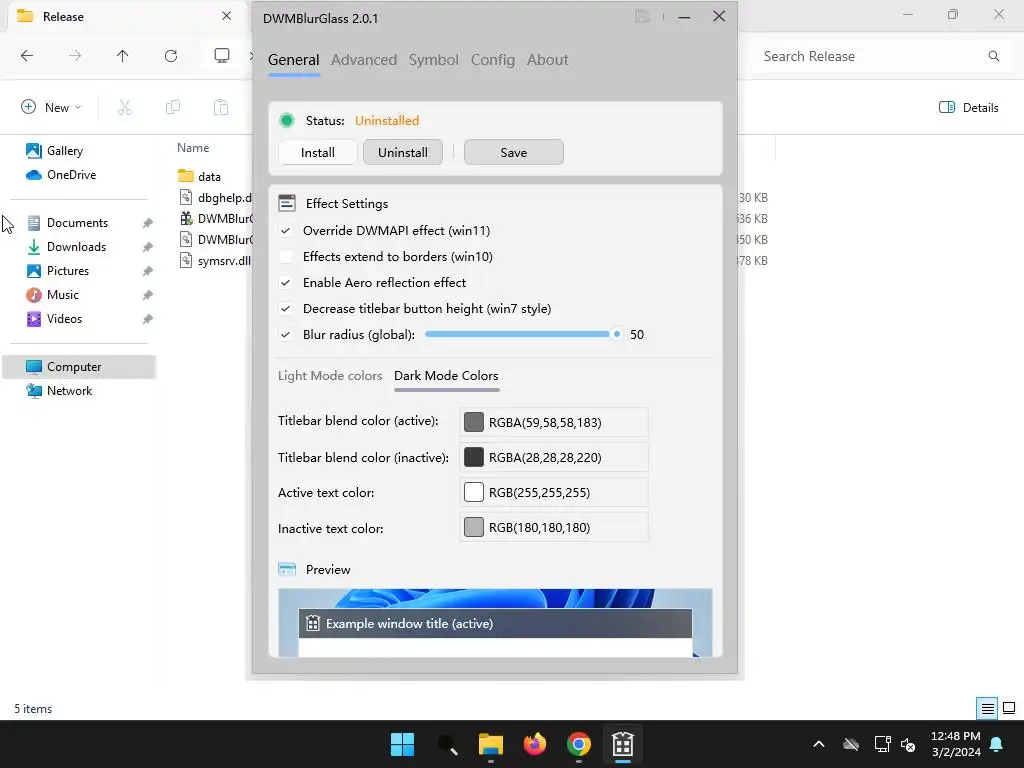Click the RGB(180,180,180) value field
Viewport: 1024px width, 768px height.
pos(554,527)
